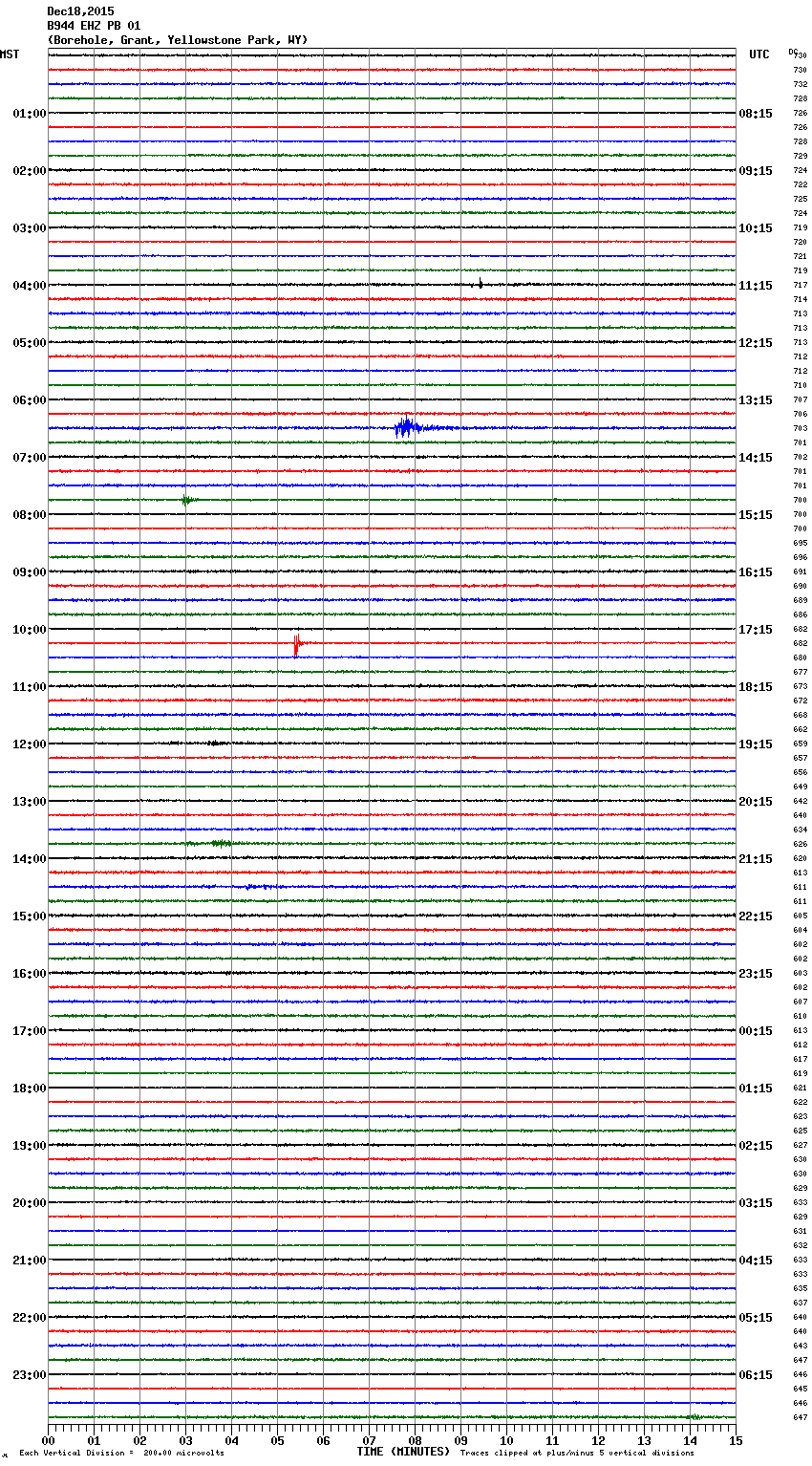Click the "20:00" MST hour label

[x=30, y=1203]
